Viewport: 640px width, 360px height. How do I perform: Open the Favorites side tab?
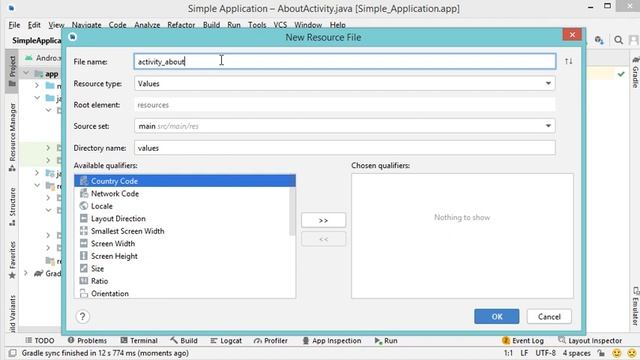coord(12,260)
